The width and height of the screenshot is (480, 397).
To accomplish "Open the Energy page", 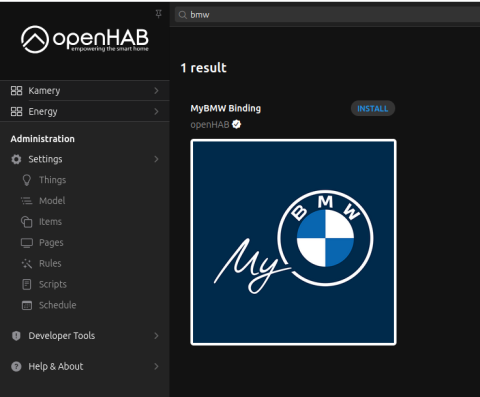I will click(85, 111).
